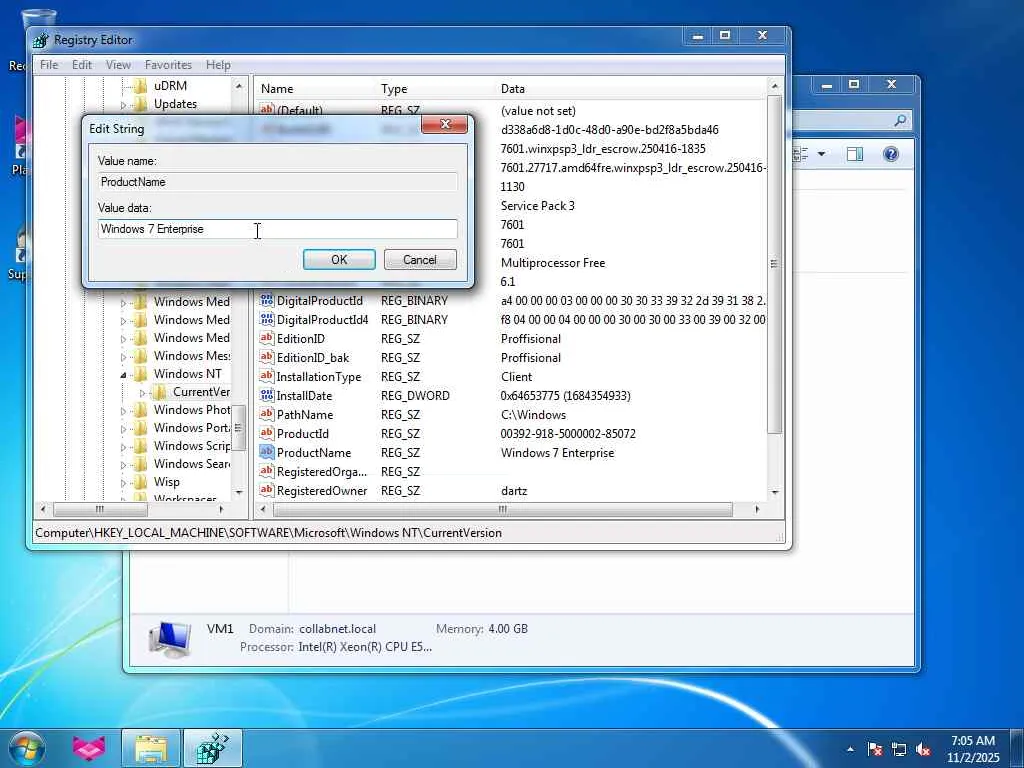Expand the Windows Mess tree node

(123, 357)
